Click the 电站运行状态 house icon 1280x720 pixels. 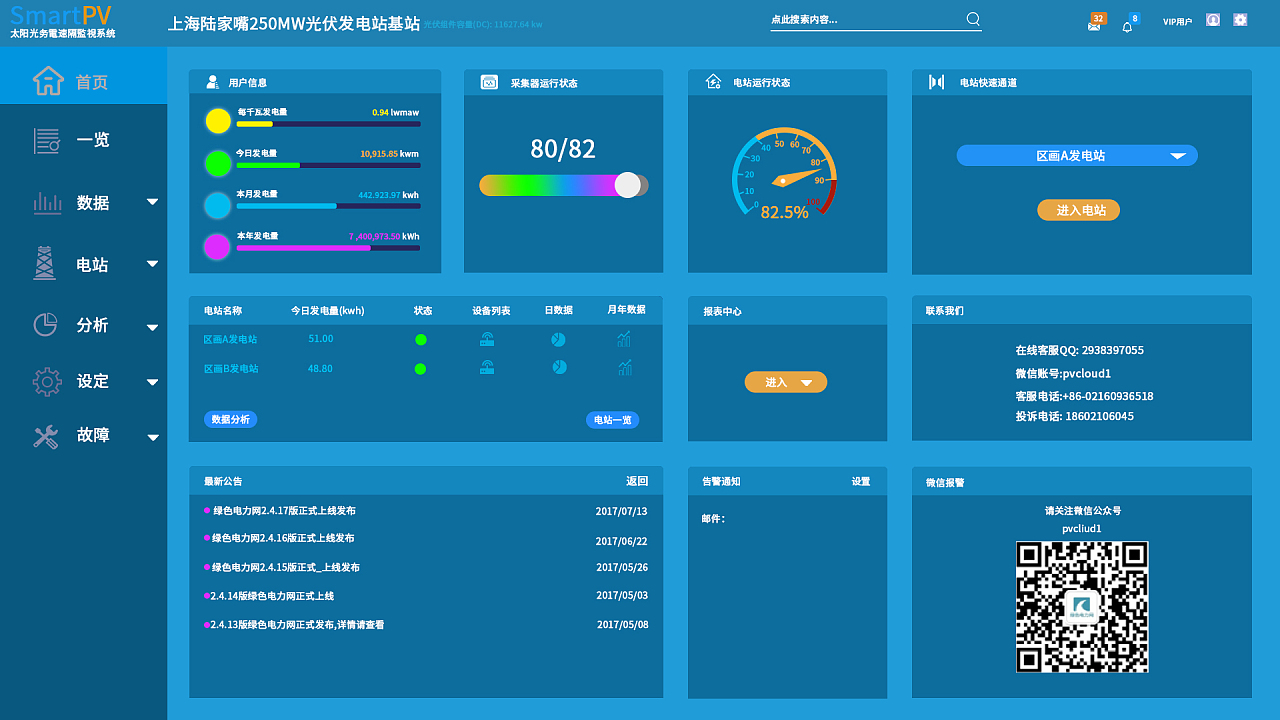pos(713,82)
